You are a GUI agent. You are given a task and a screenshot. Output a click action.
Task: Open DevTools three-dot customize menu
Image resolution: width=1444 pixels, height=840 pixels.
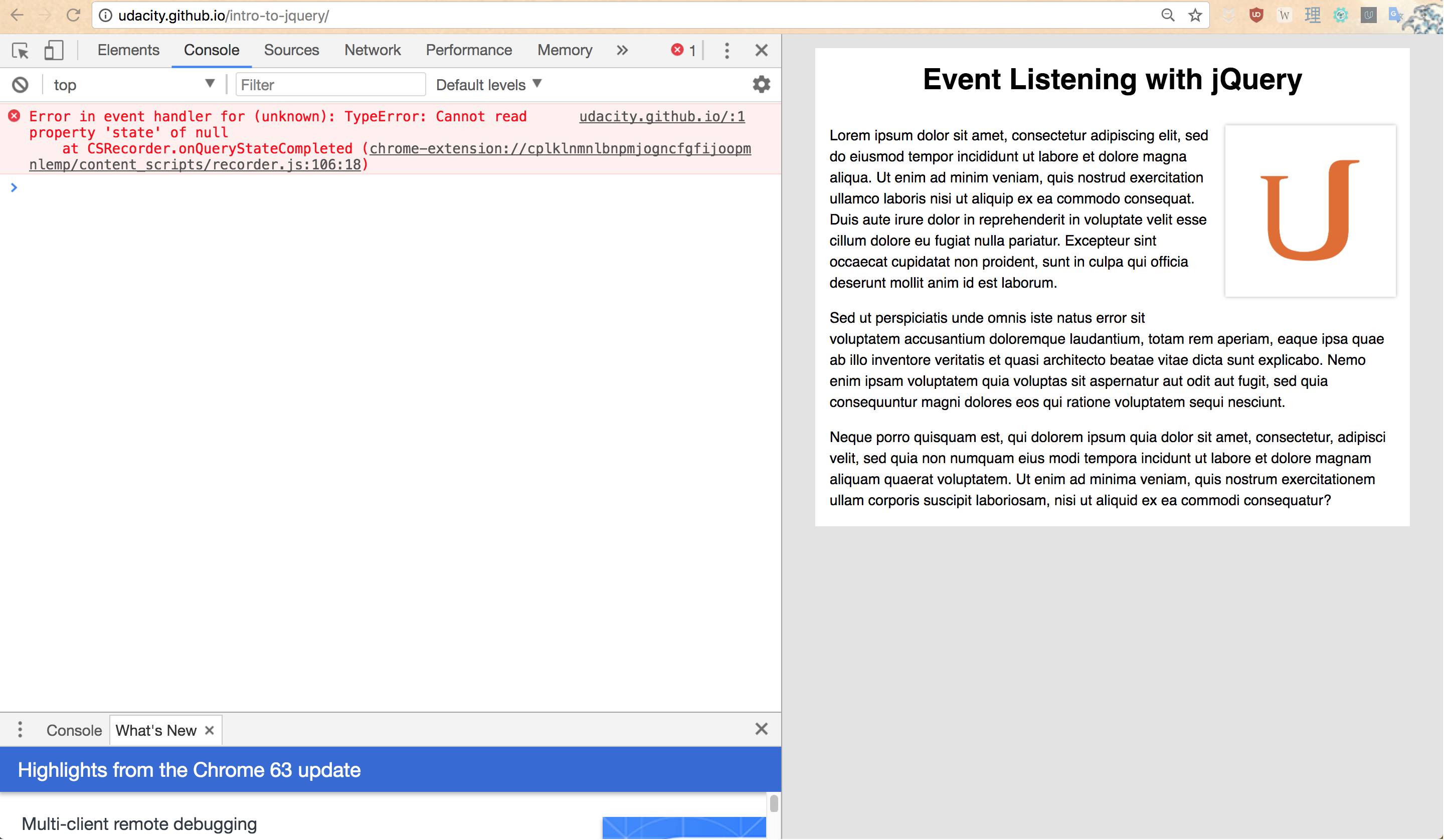click(727, 51)
